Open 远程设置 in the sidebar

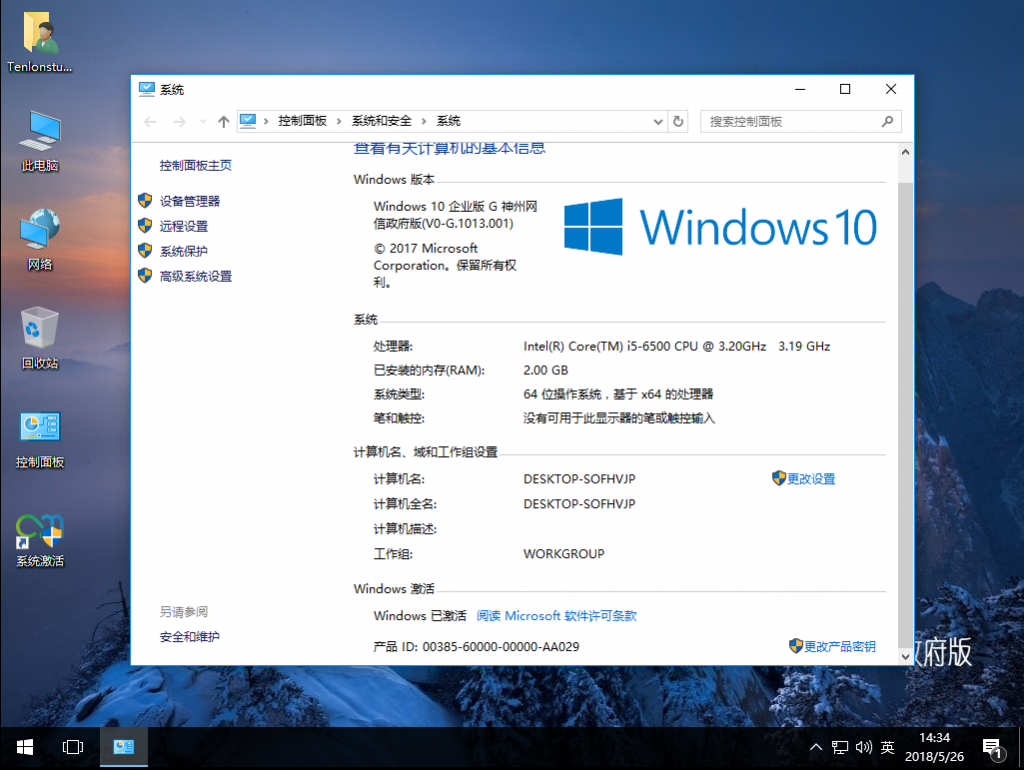coord(183,225)
